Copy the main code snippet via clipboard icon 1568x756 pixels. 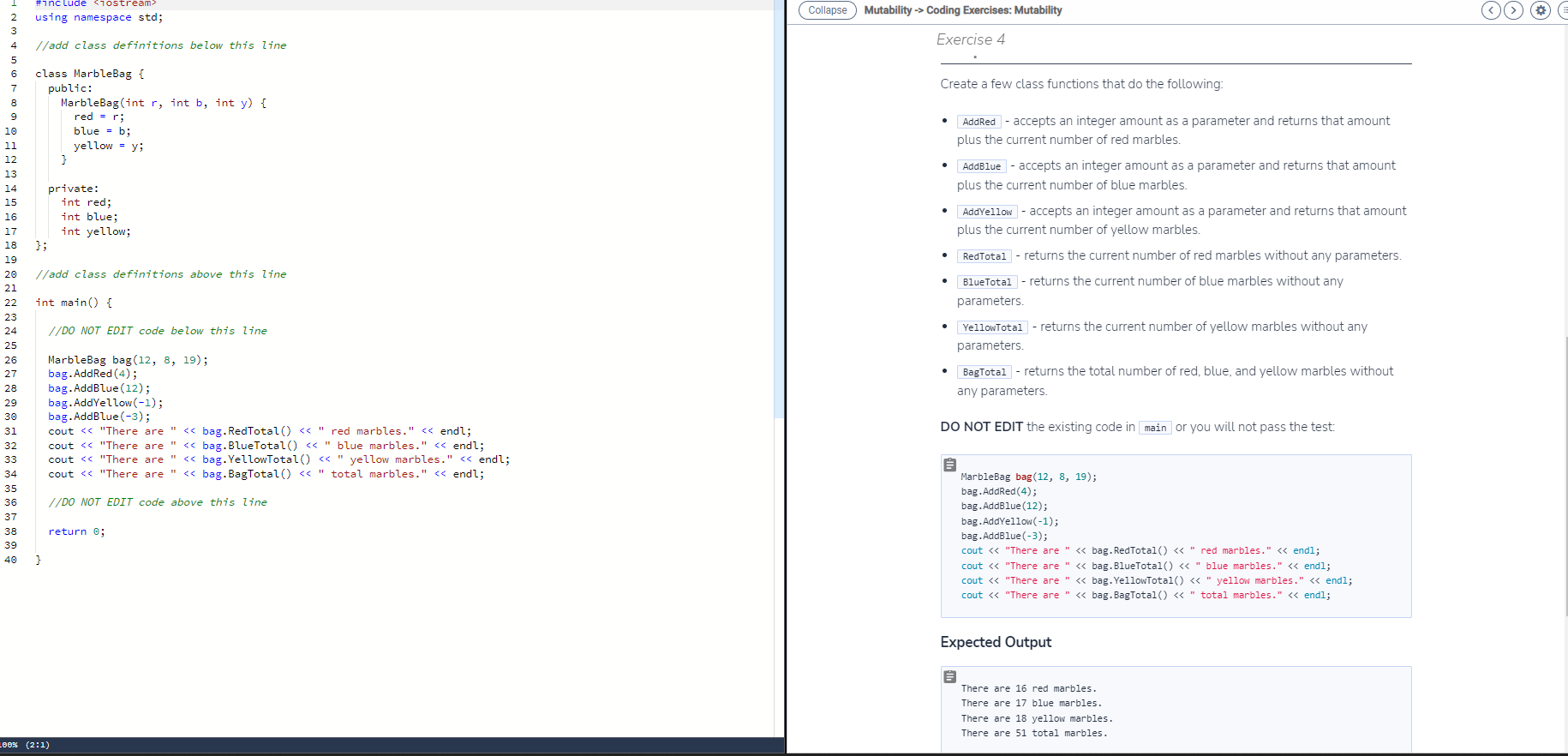pyautogui.click(x=950, y=465)
